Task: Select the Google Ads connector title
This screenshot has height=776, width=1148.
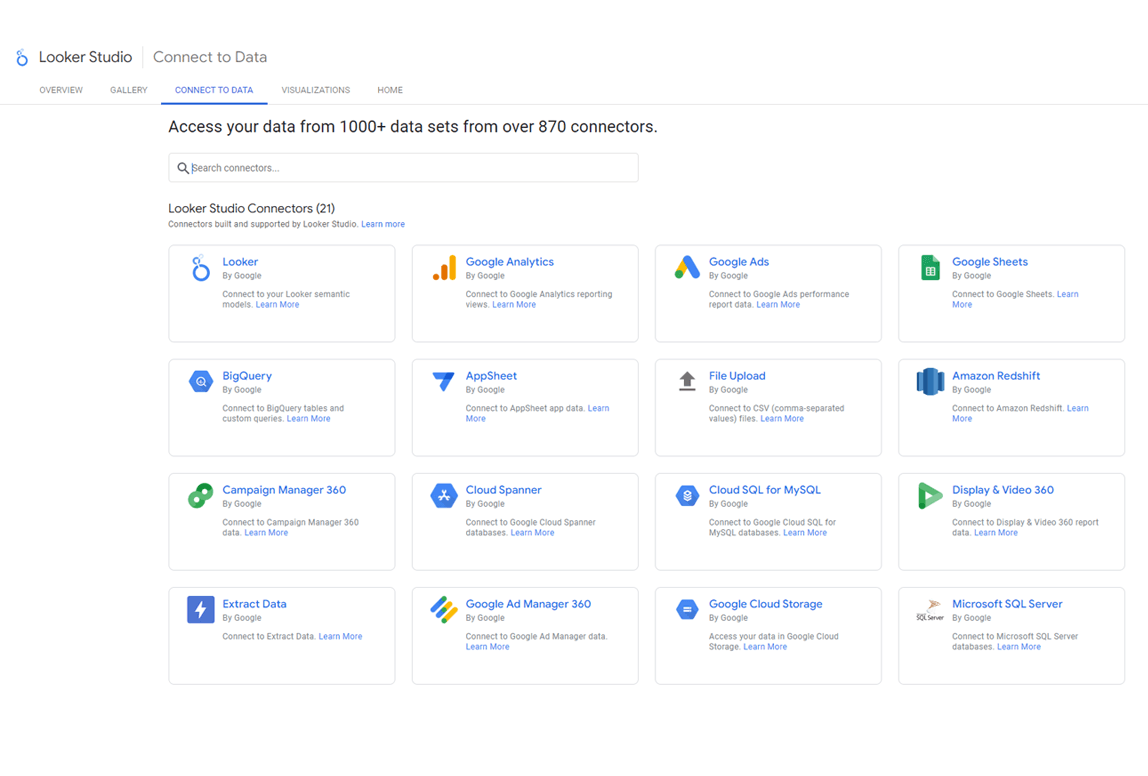Action: coord(739,261)
